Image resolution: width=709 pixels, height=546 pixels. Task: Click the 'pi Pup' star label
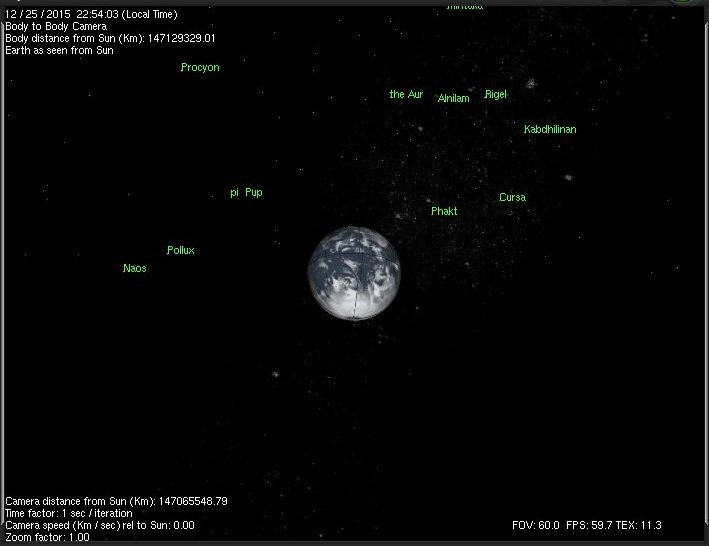coord(246,193)
